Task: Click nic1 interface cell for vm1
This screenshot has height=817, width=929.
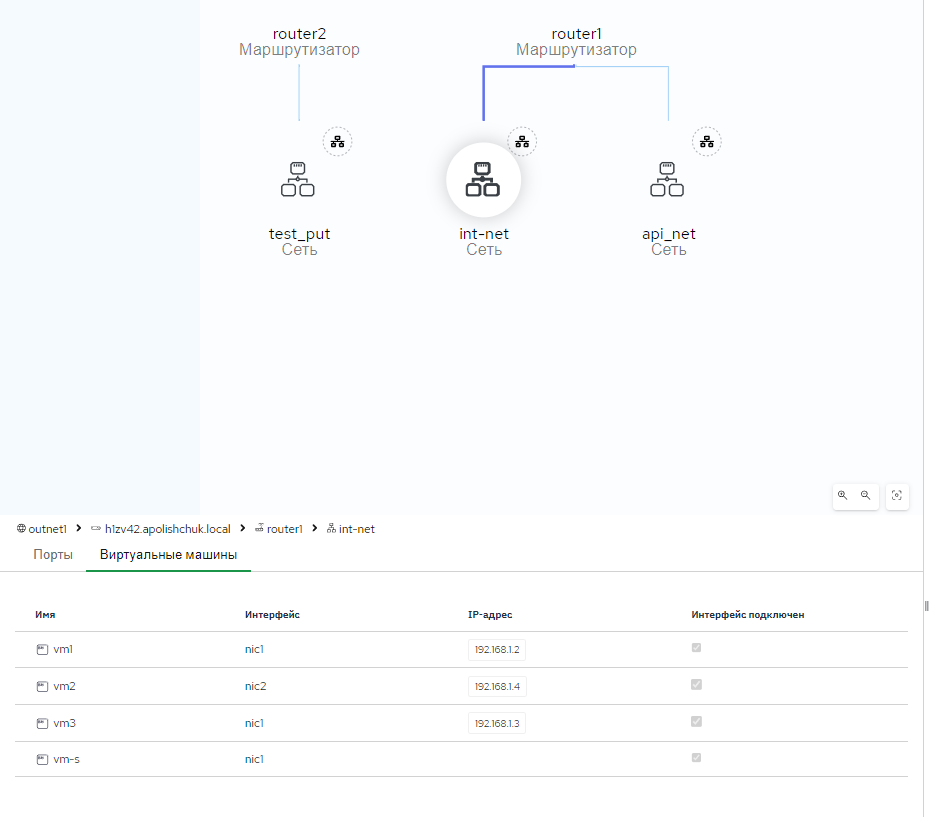Action: pos(254,649)
